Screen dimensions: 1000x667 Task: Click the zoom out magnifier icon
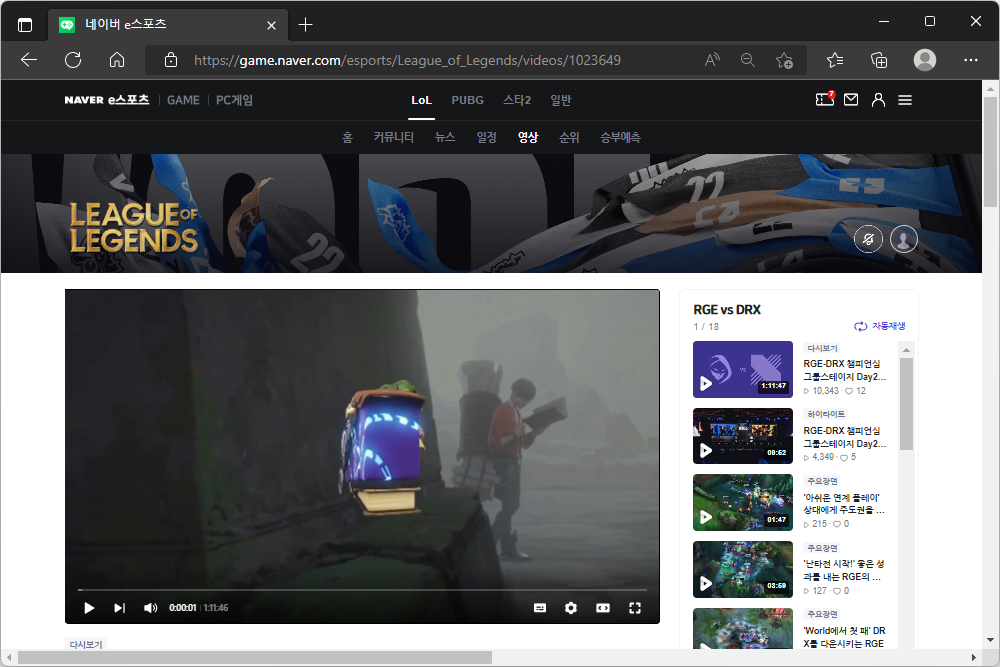[747, 60]
